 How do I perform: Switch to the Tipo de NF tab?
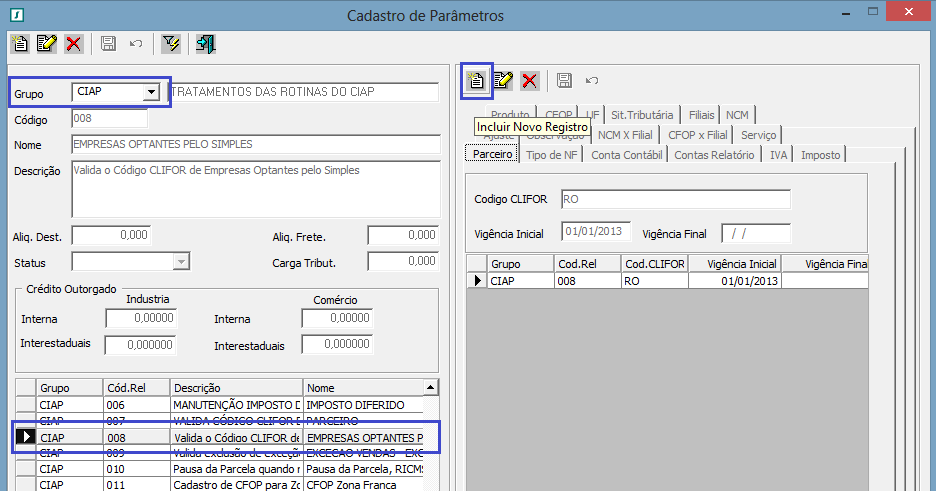551,154
